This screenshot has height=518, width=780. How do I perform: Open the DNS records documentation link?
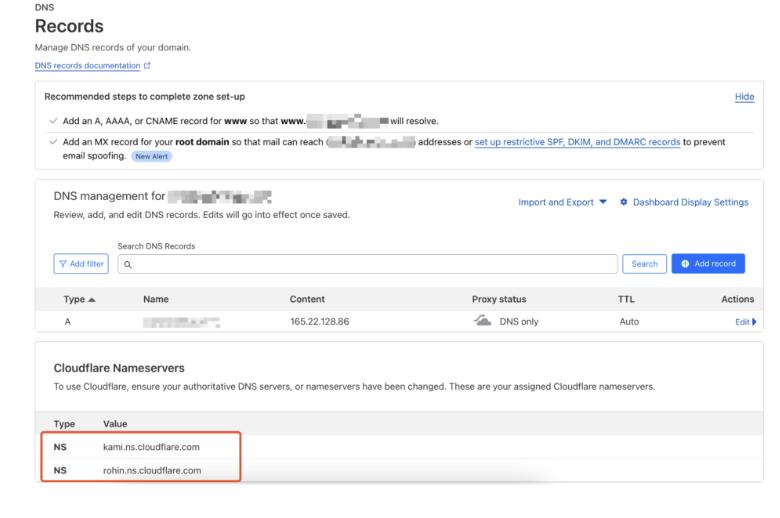(x=87, y=65)
